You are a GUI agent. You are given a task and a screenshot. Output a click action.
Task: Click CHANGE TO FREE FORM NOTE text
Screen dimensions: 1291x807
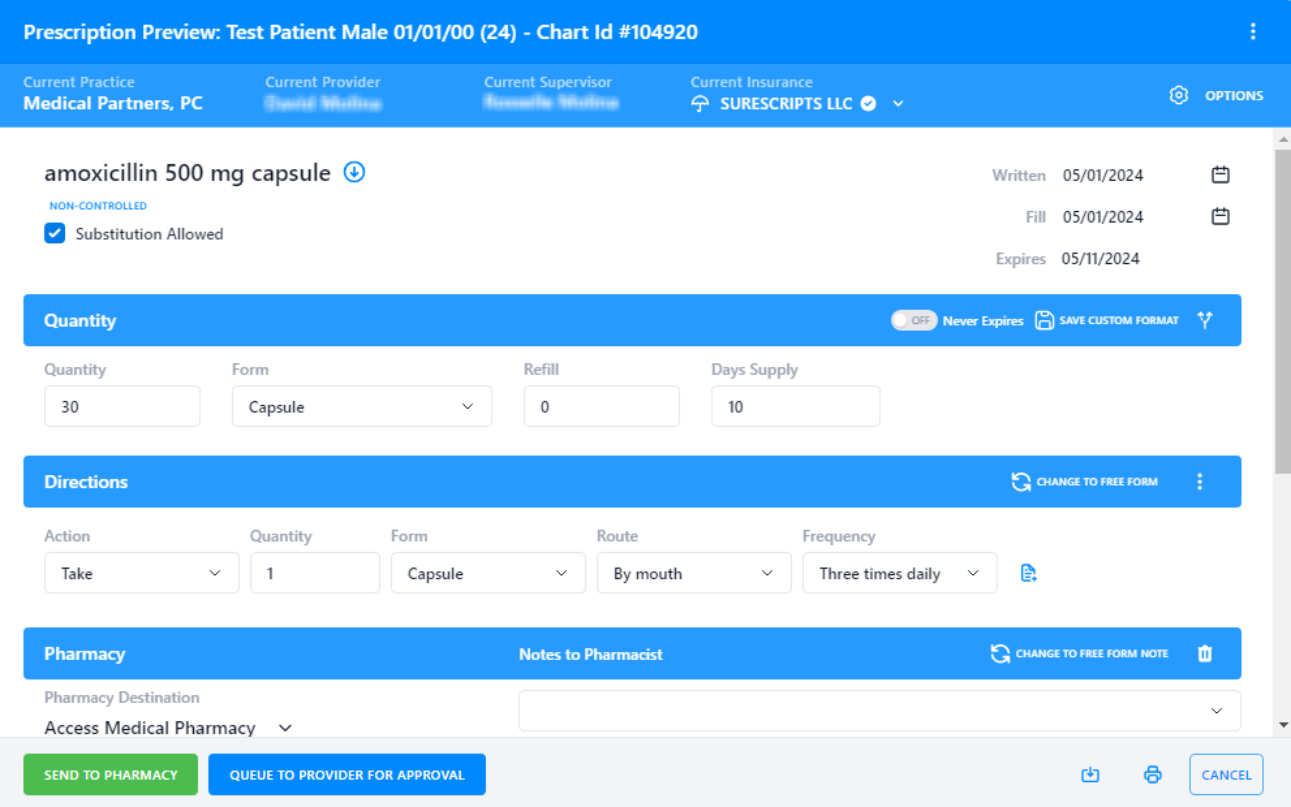tap(1092, 654)
